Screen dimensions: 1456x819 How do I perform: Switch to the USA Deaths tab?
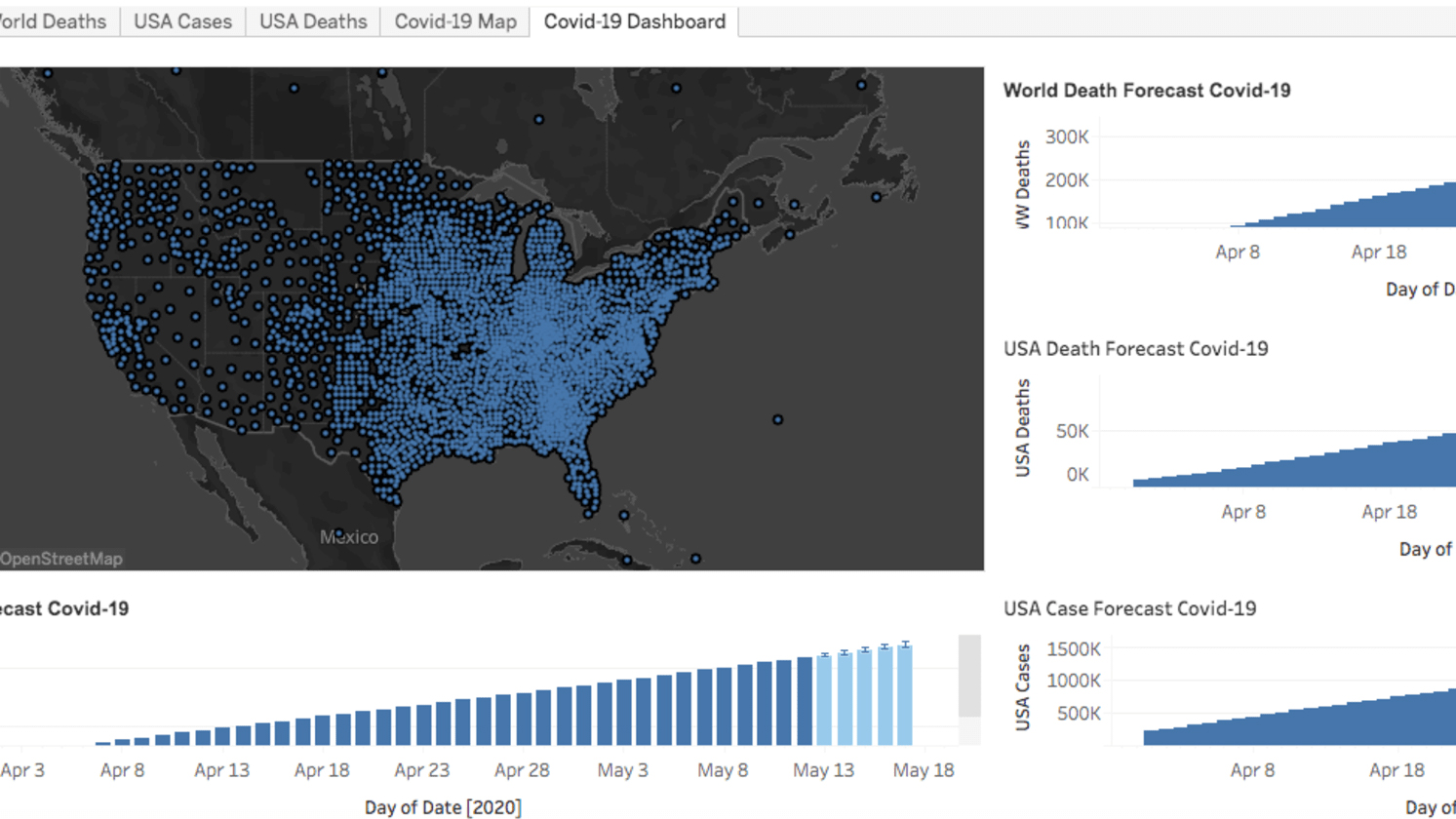pos(313,21)
